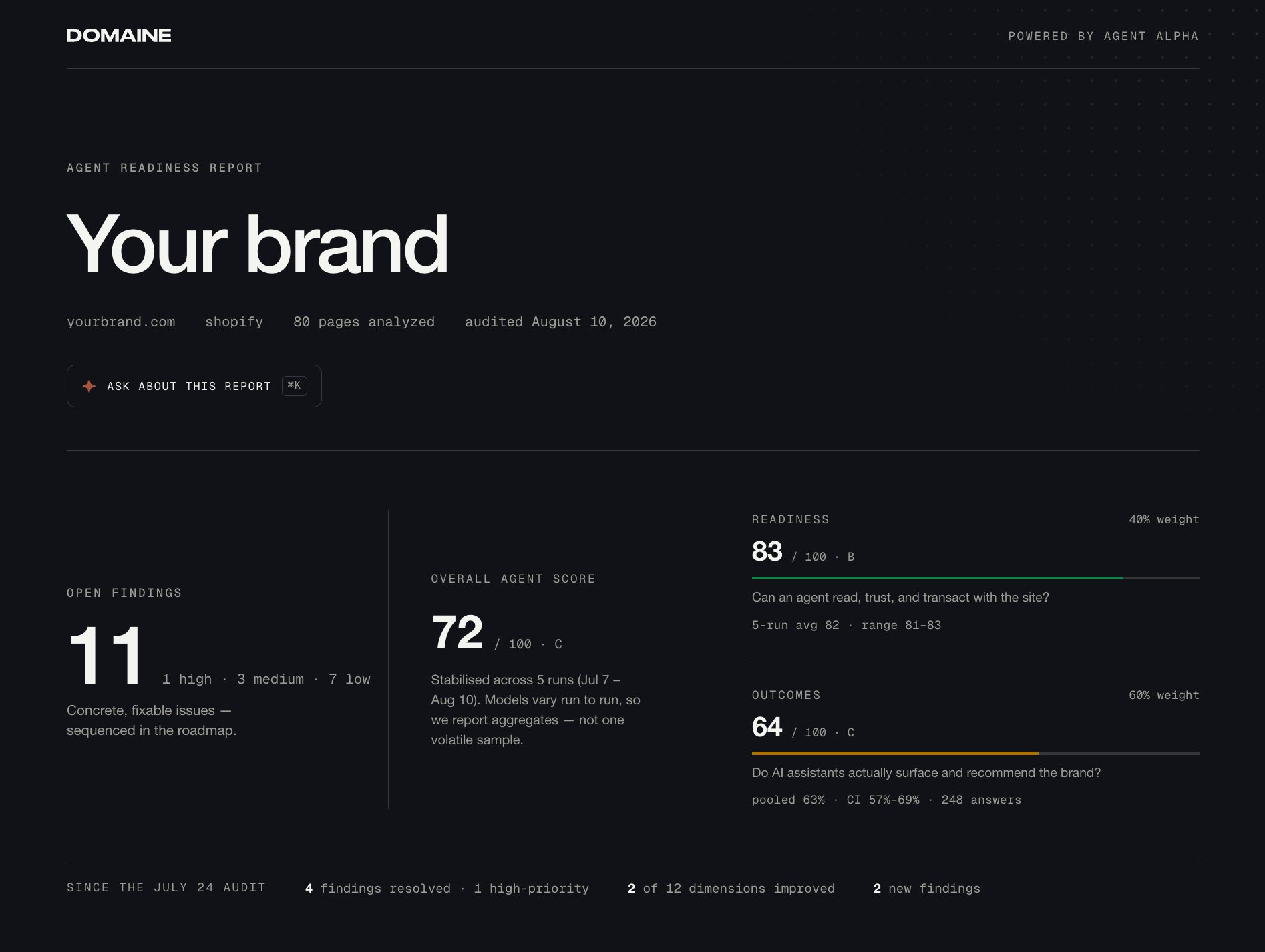This screenshot has width=1265, height=952.
Task: Click '4 findings resolved' summary
Action: tap(378, 889)
